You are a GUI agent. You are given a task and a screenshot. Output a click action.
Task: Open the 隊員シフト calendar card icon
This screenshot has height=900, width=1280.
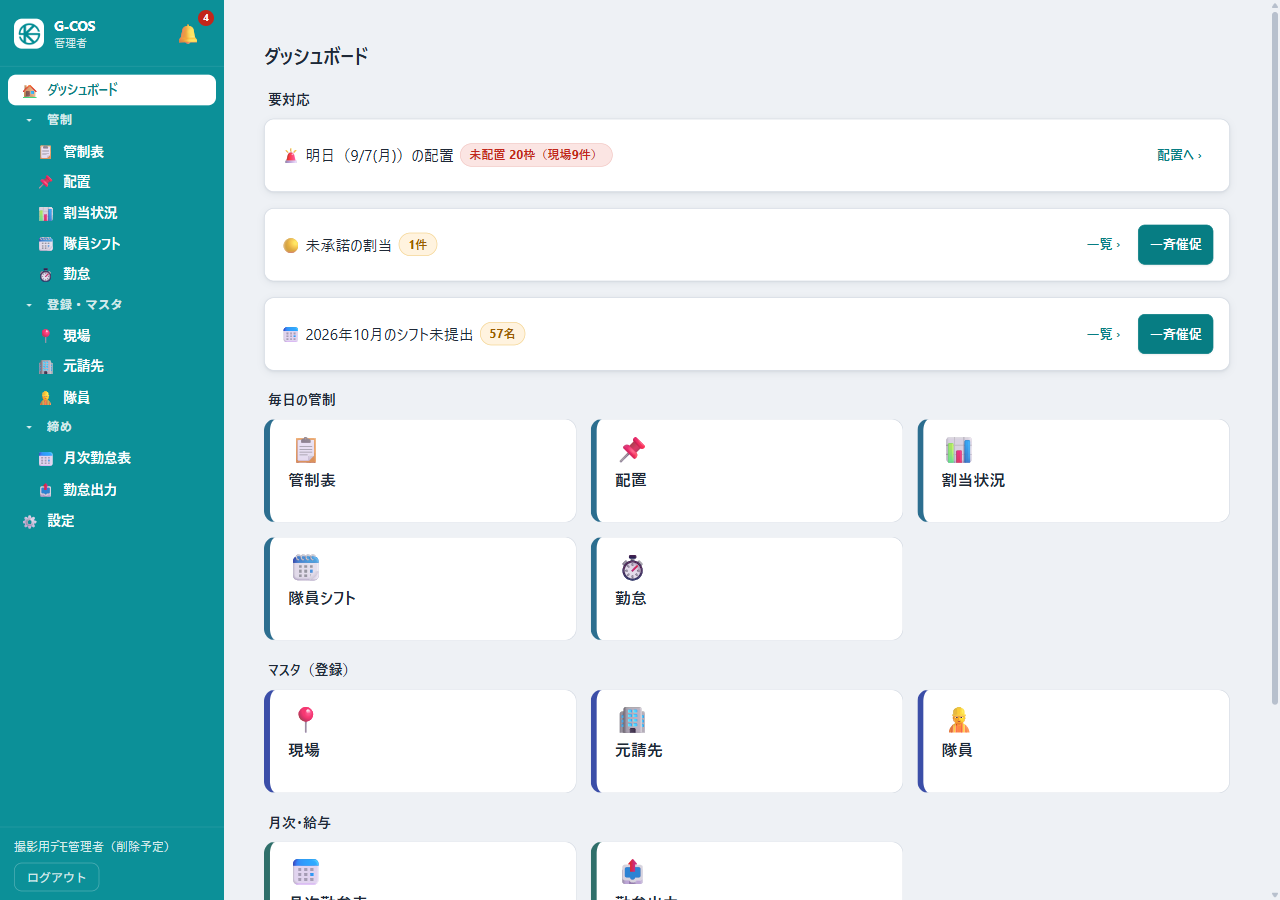[305, 568]
